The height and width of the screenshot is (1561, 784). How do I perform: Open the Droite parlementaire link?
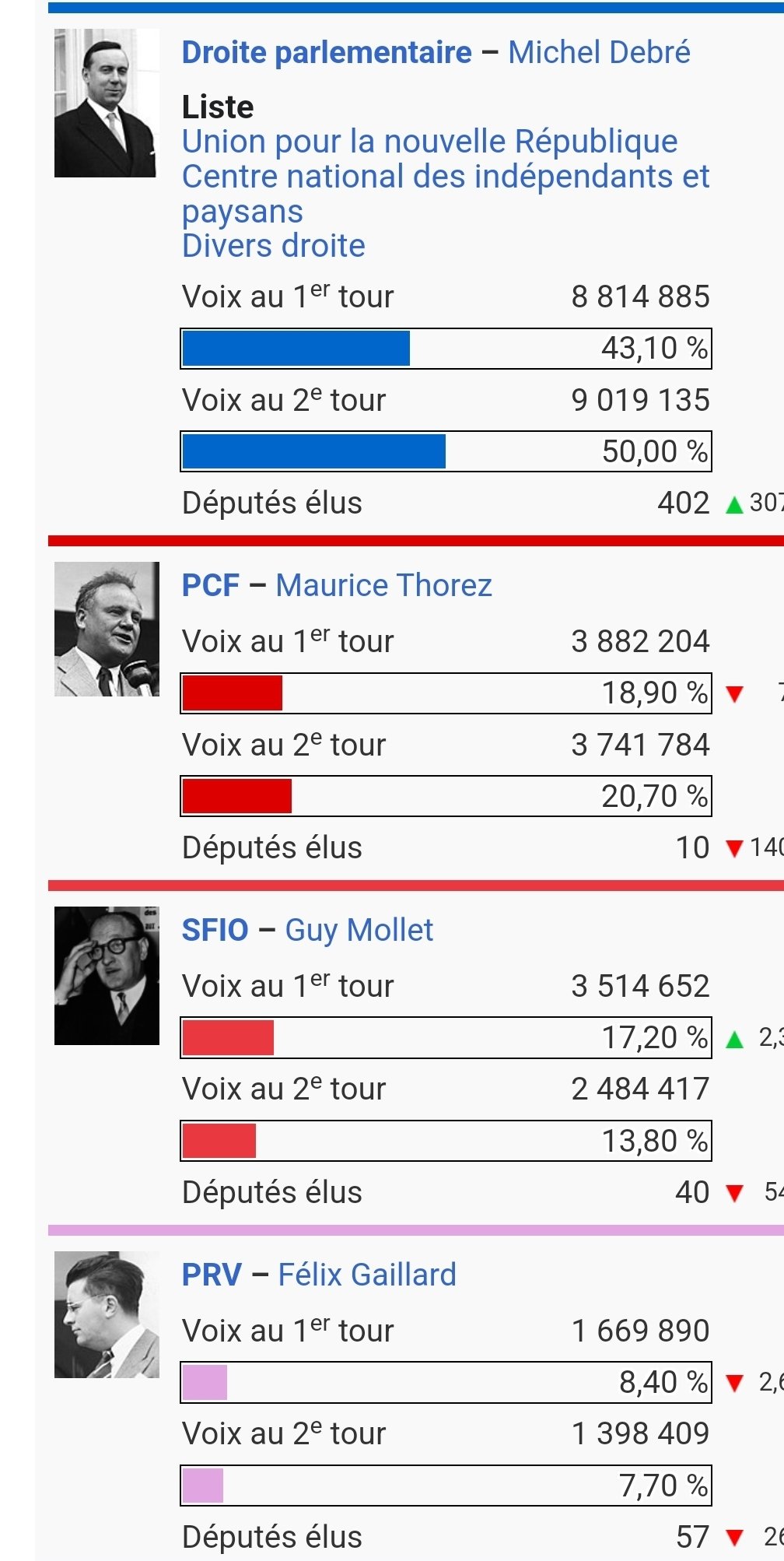coord(327,53)
